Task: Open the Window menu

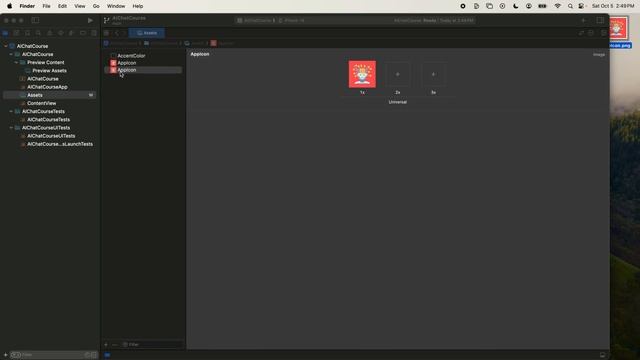Action: [116, 6]
